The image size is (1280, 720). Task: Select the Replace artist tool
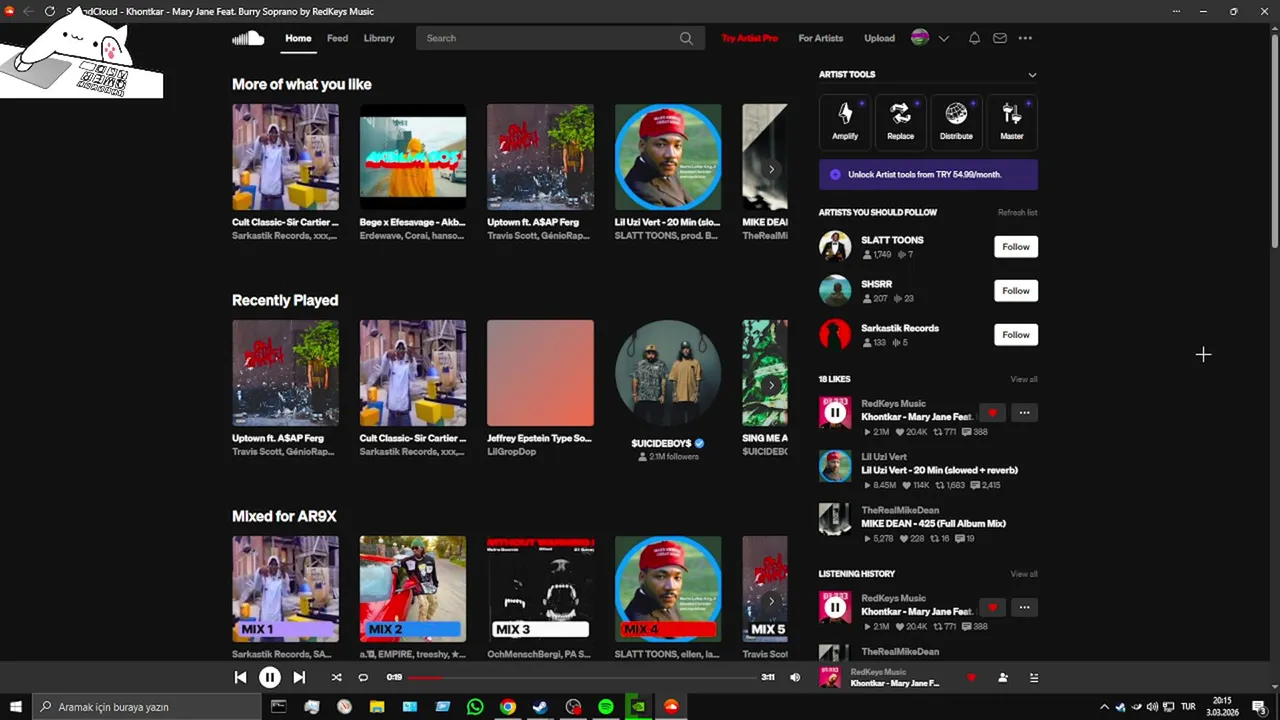900,121
